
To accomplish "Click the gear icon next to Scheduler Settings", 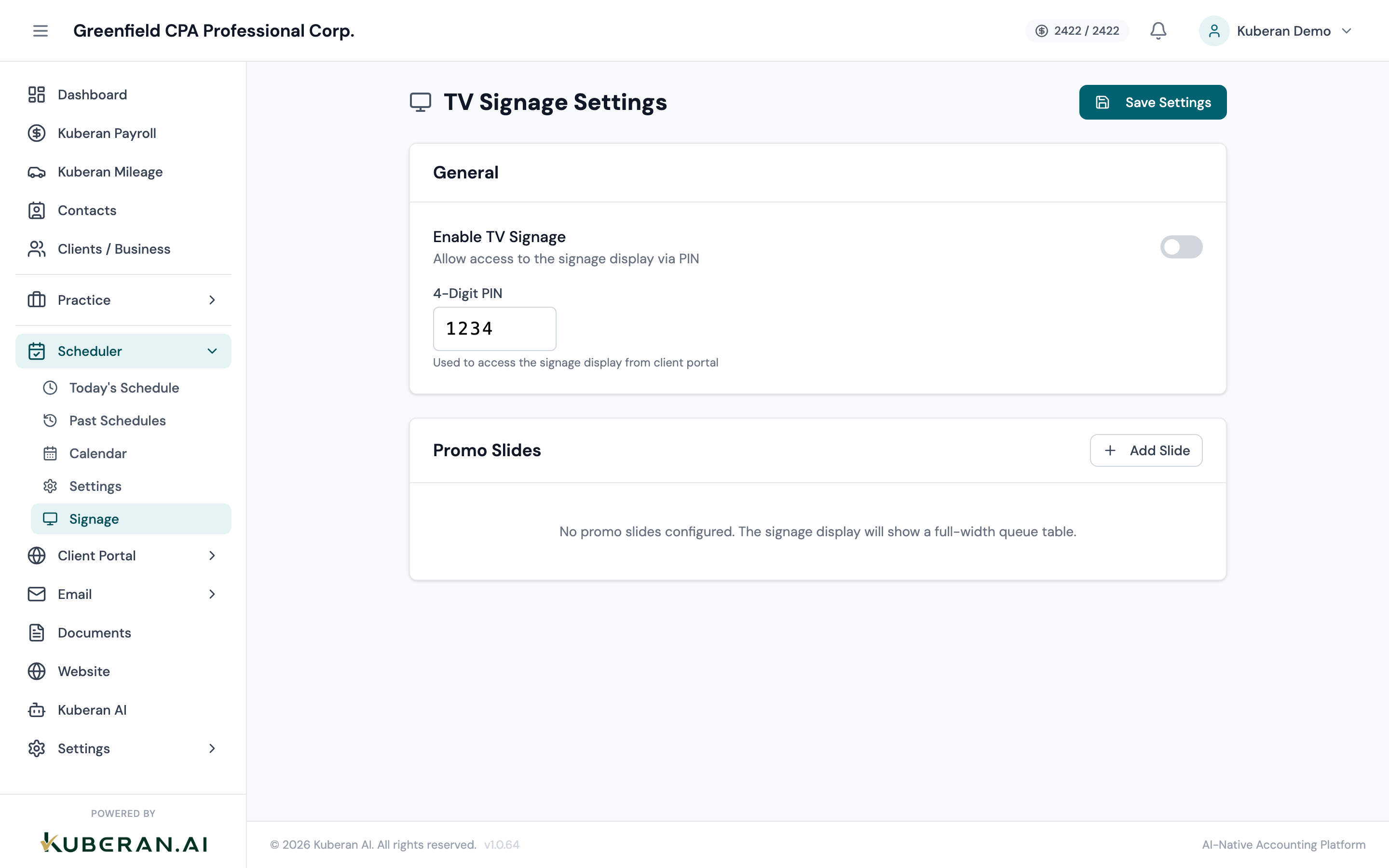I will (51, 486).
